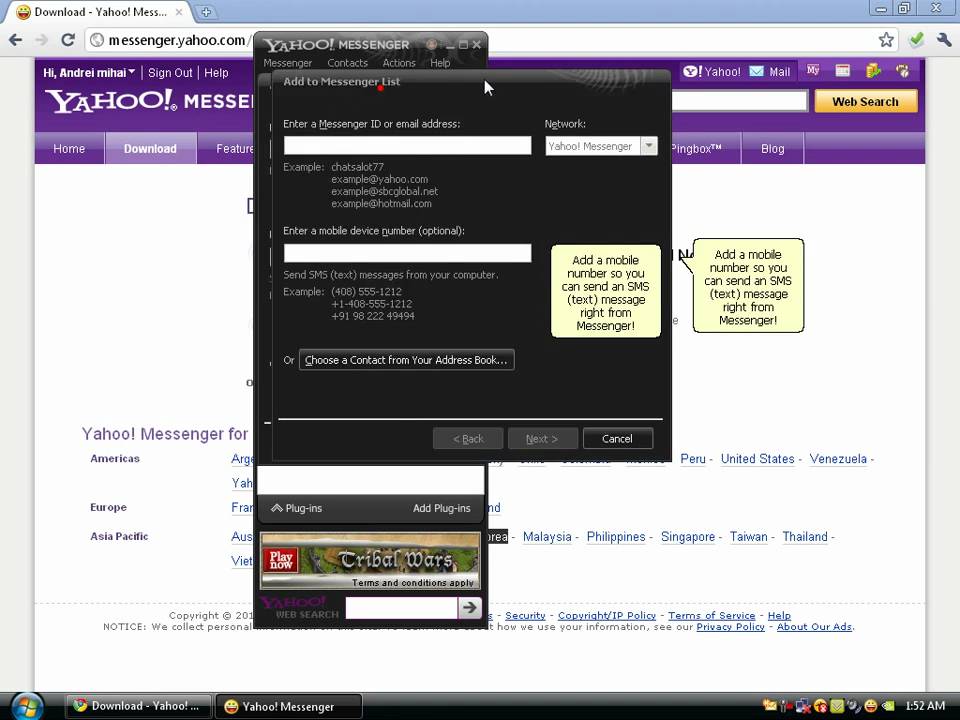This screenshot has width=960, height=720.
Task: Open the Yahoo finance coins icon
Action: (873, 70)
